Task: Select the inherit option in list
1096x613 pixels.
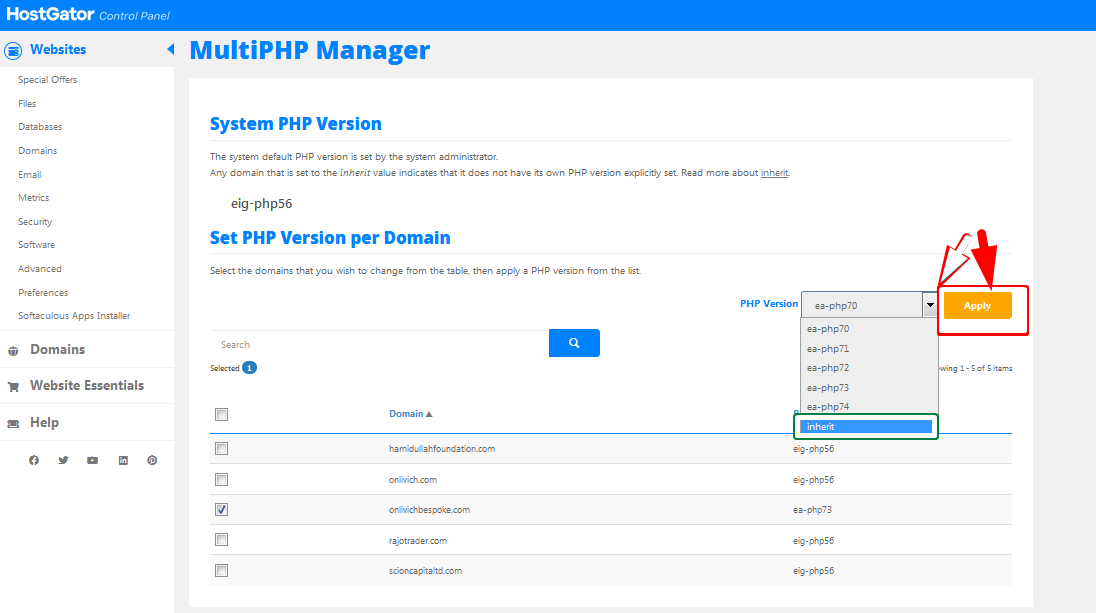Action: tap(866, 426)
